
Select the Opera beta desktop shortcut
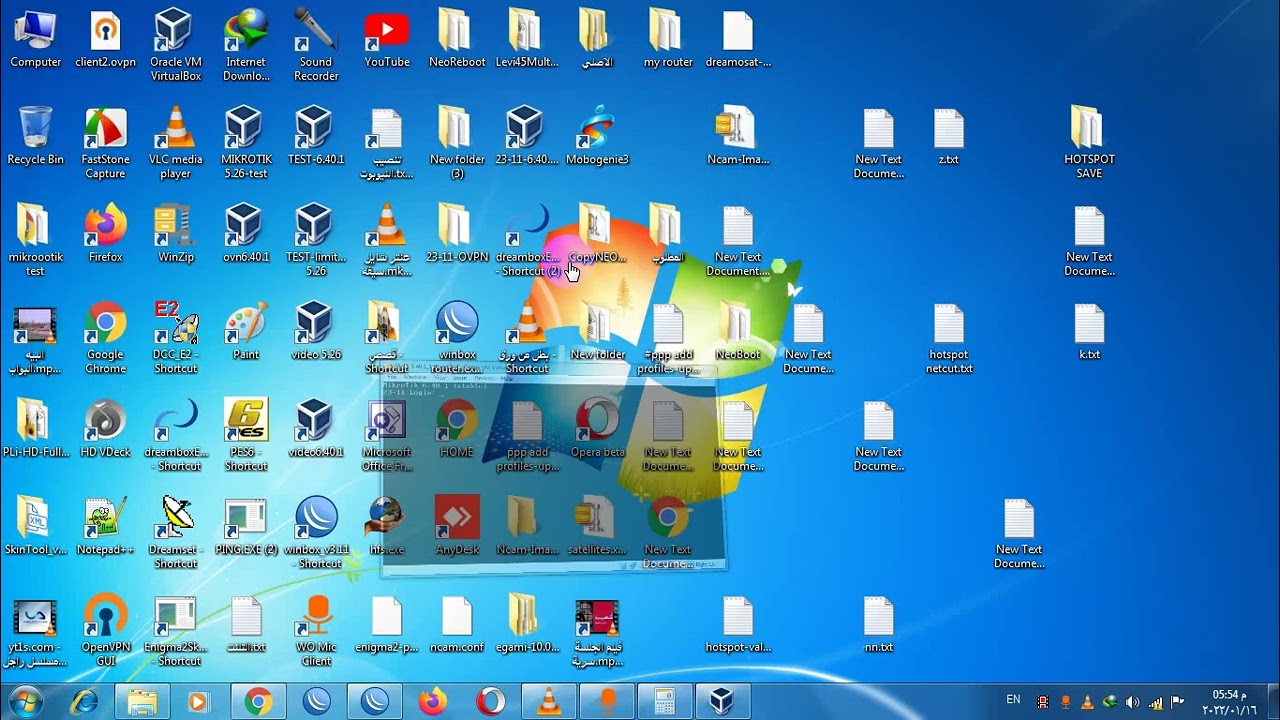pos(597,429)
